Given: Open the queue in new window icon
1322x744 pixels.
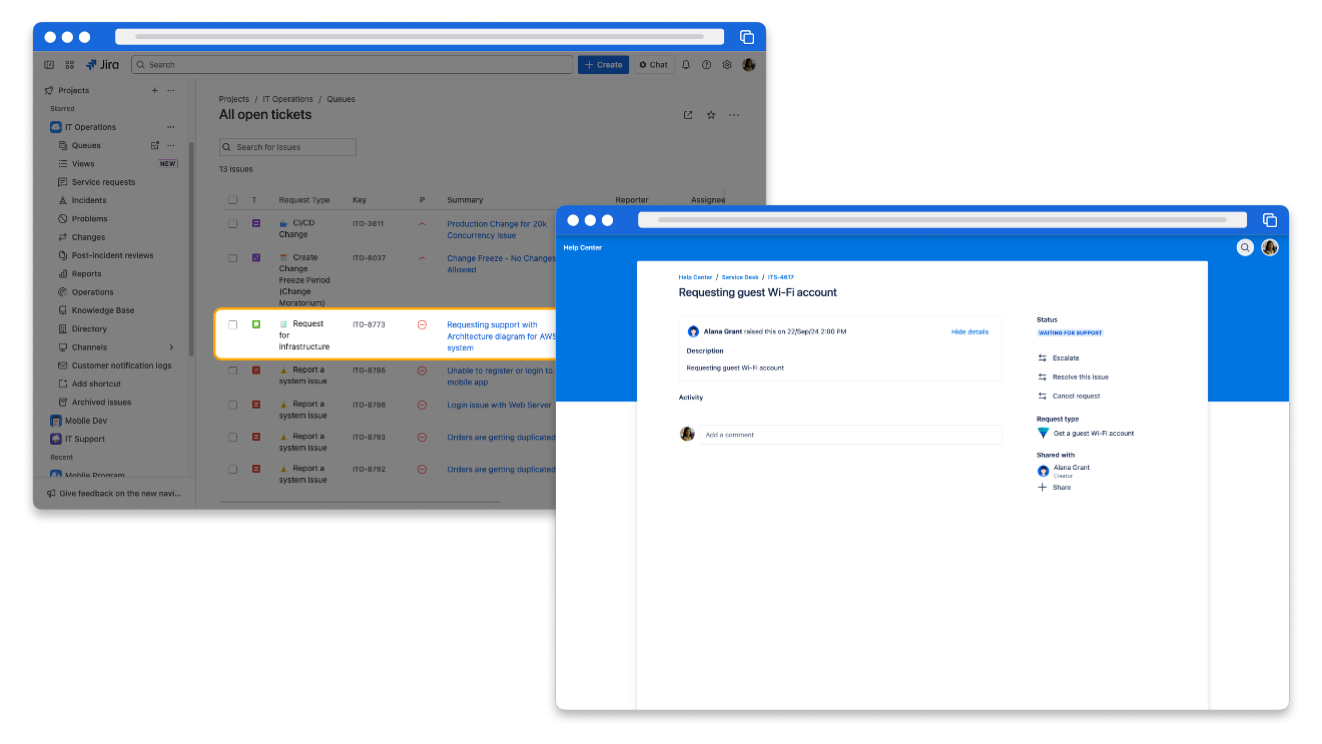Looking at the screenshot, I should [x=688, y=115].
